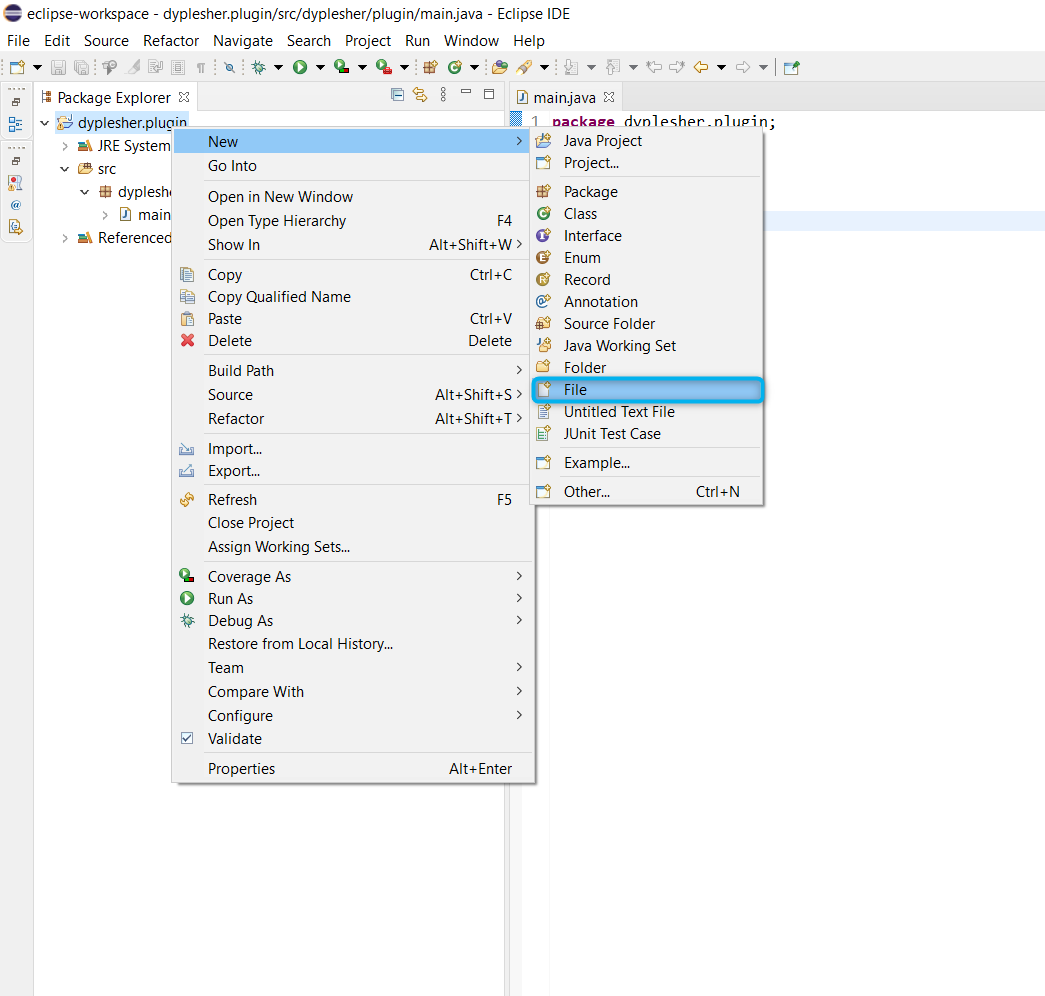Click the New Java Class toolbar icon
The width and height of the screenshot is (1045, 996).
(x=455, y=67)
